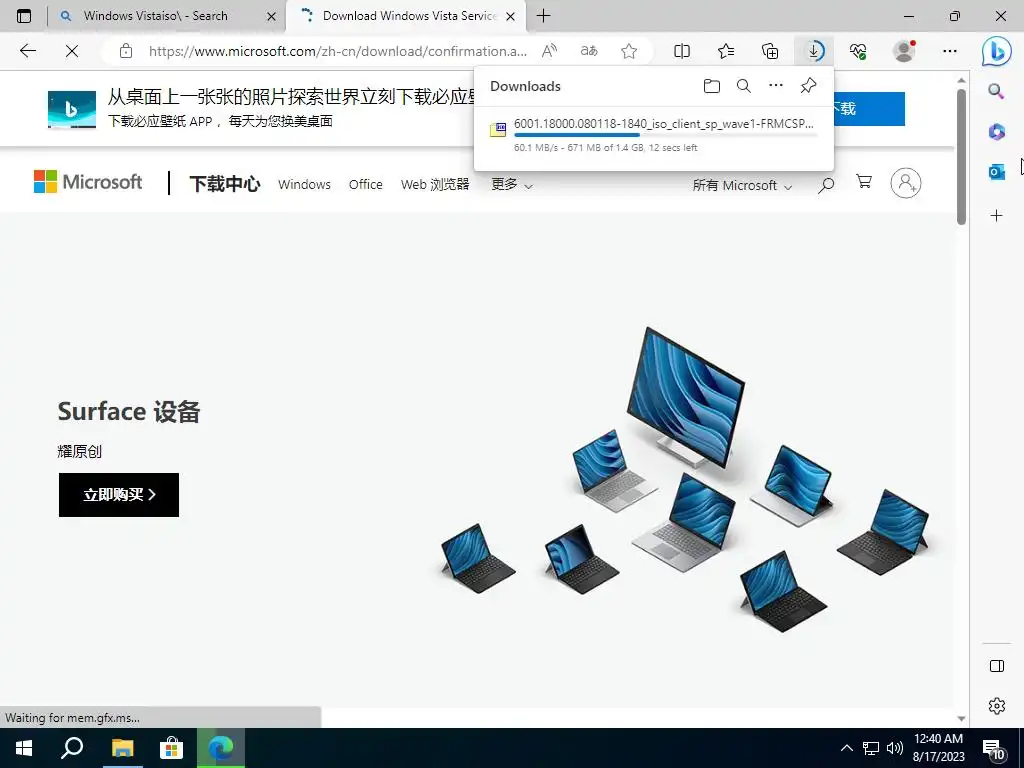Click the Bing wallpaper banner image
Image resolution: width=1024 pixels, height=768 pixels.
(72, 109)
